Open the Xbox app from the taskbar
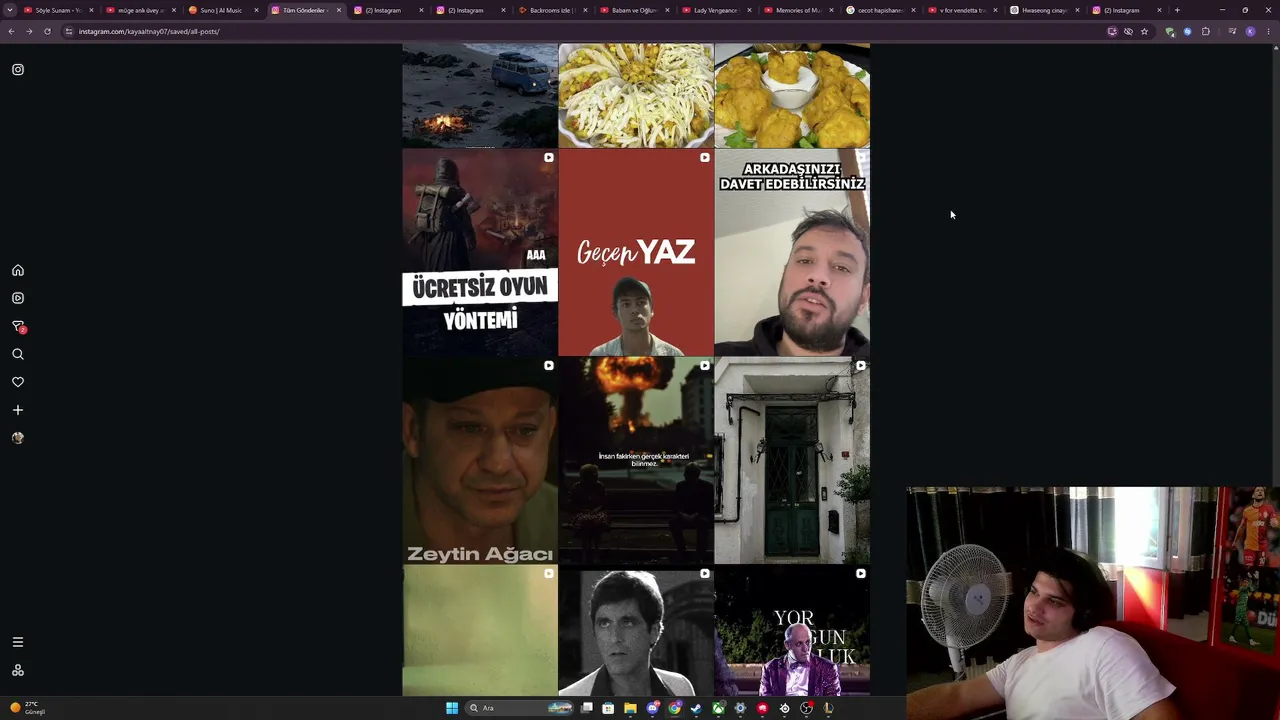1280x720 pixels. pyautogui.click(x=719, y=708)
